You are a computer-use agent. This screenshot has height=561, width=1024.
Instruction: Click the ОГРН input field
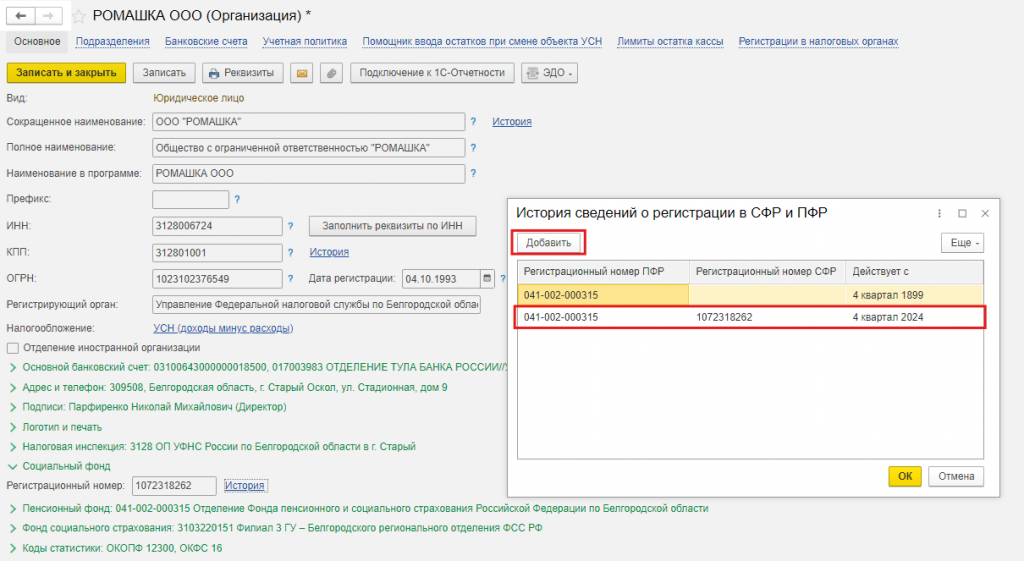[x=217, y=279]
